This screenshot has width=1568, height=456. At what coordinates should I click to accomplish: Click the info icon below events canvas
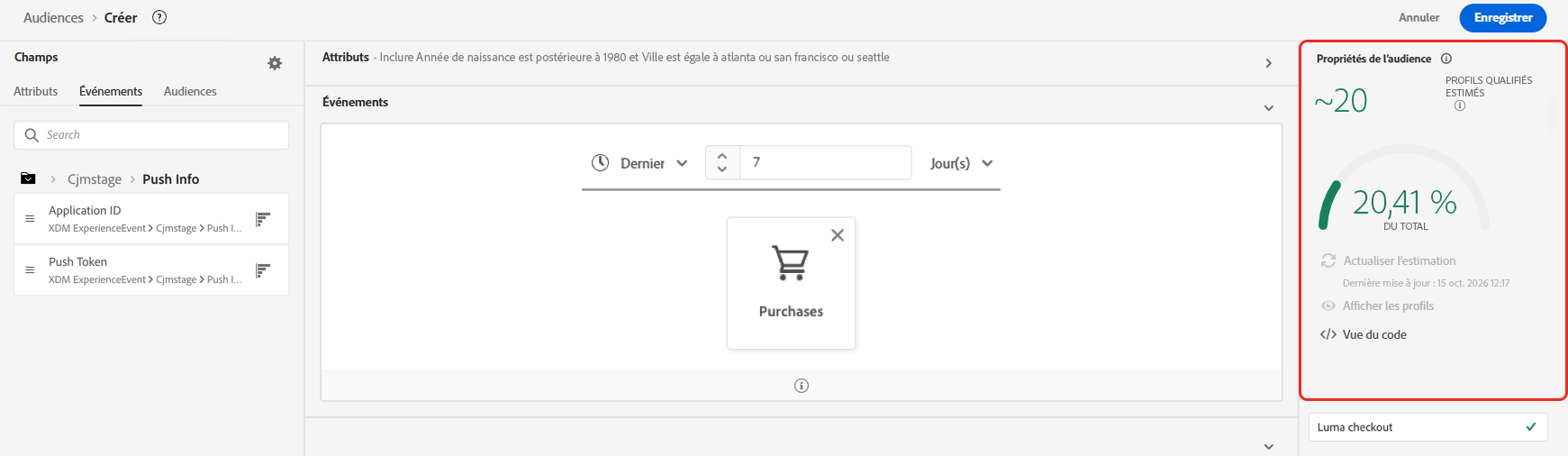point(802,386)
